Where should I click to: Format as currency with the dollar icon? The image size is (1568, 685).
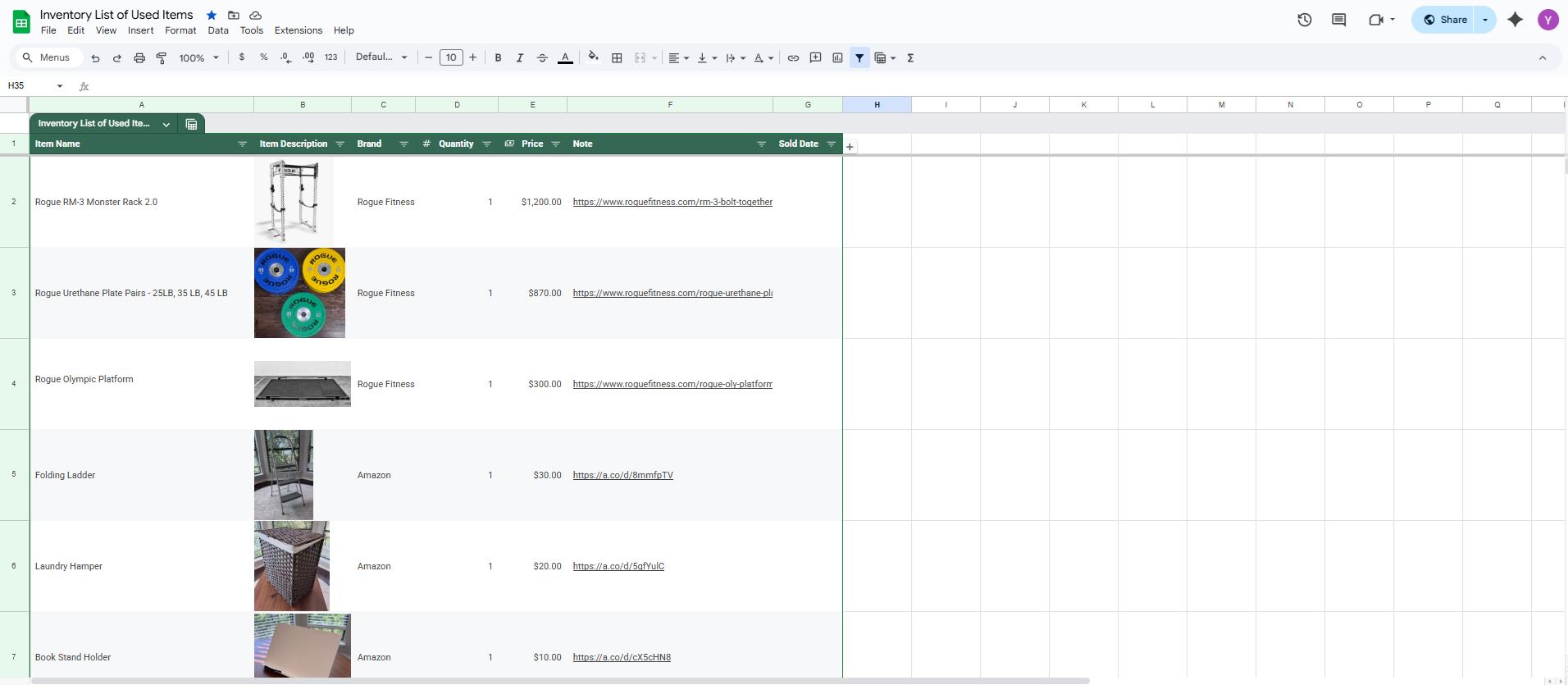coord(241,57)
